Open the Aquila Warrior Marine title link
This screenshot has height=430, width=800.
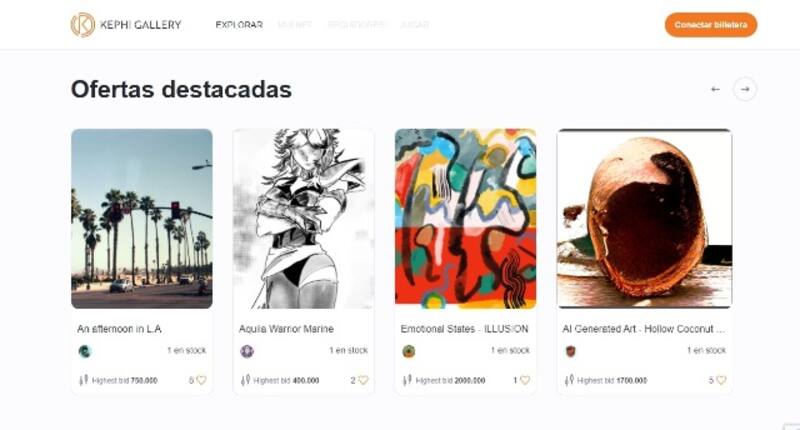pyautogui.click(x=286, y=329)
